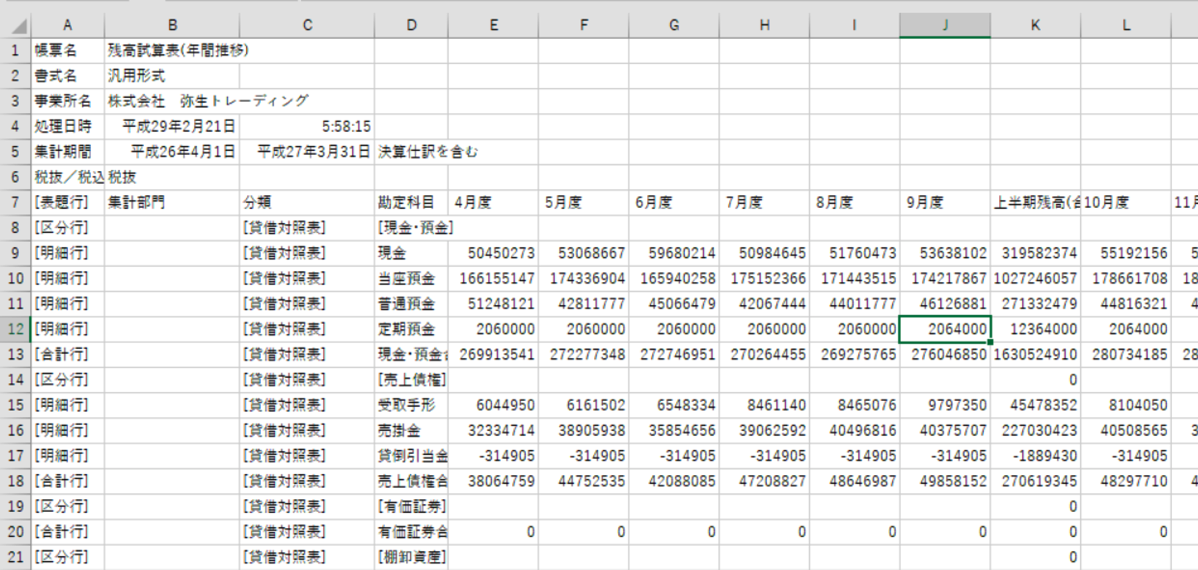1198x570 pixels.
Task: Click 10月度 column heading cell
Action: coord(1125,202)
